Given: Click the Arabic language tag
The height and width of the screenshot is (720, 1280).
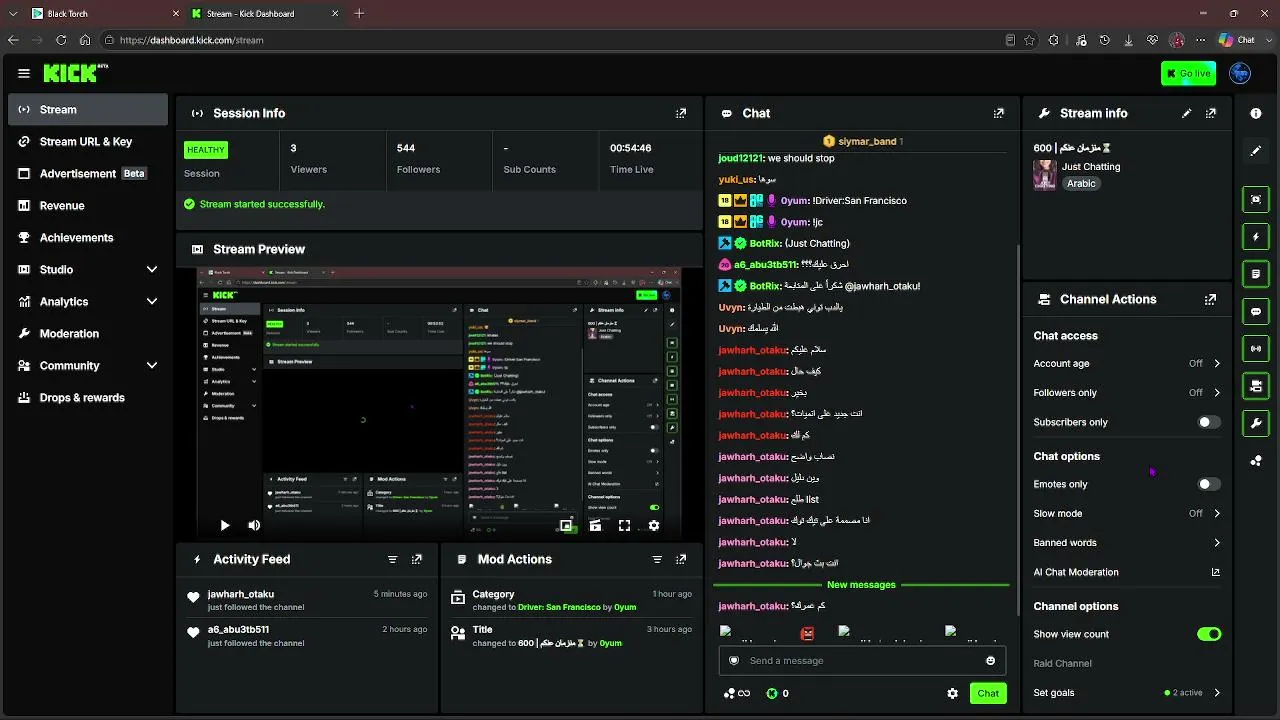Looking at the screenshot, I should 1081,184.
